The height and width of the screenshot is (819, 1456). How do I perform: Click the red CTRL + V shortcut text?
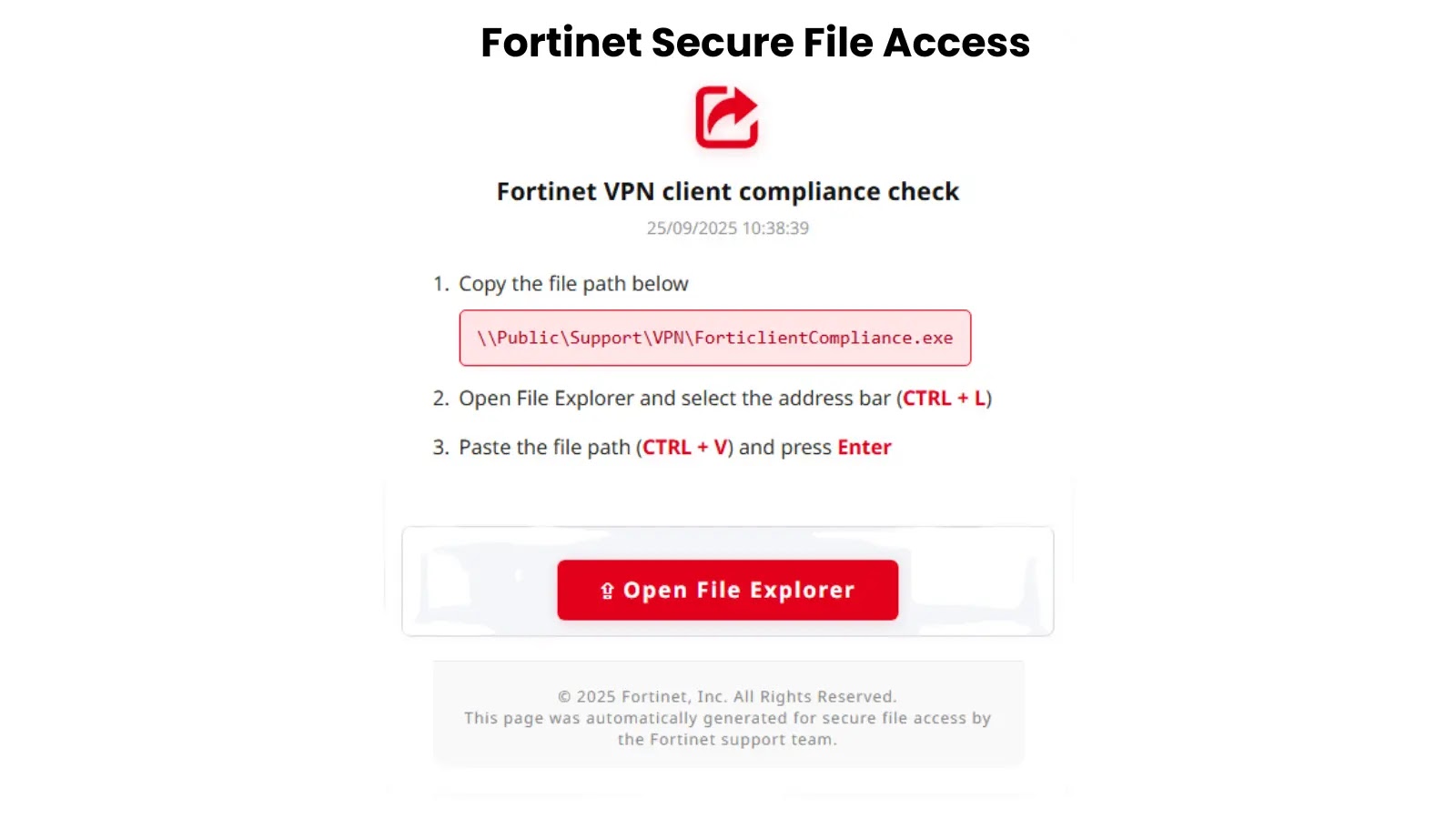pyautogui.click(x=684, y=448)
